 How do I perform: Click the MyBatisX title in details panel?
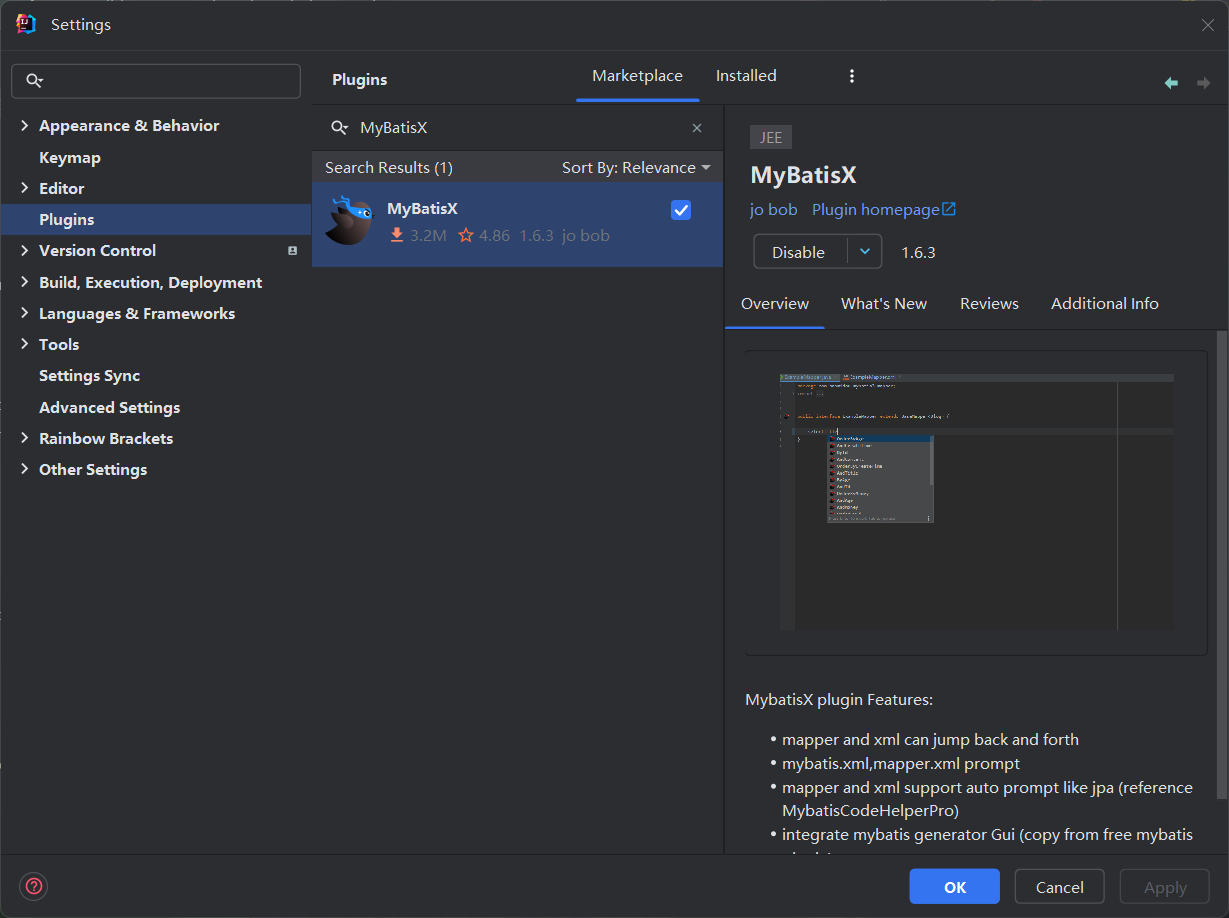coord(804,175)
